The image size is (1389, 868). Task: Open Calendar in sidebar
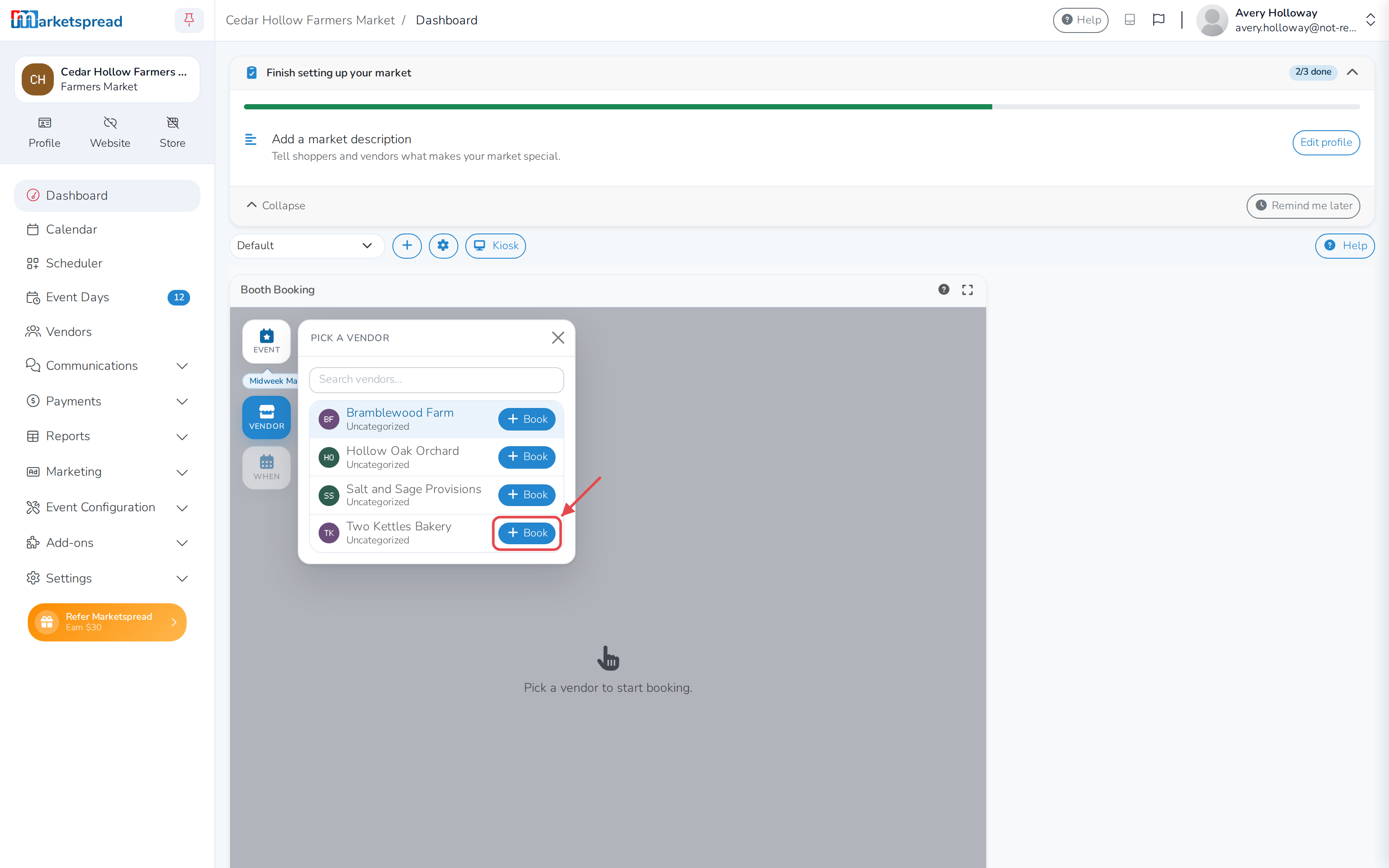(107, 230)
